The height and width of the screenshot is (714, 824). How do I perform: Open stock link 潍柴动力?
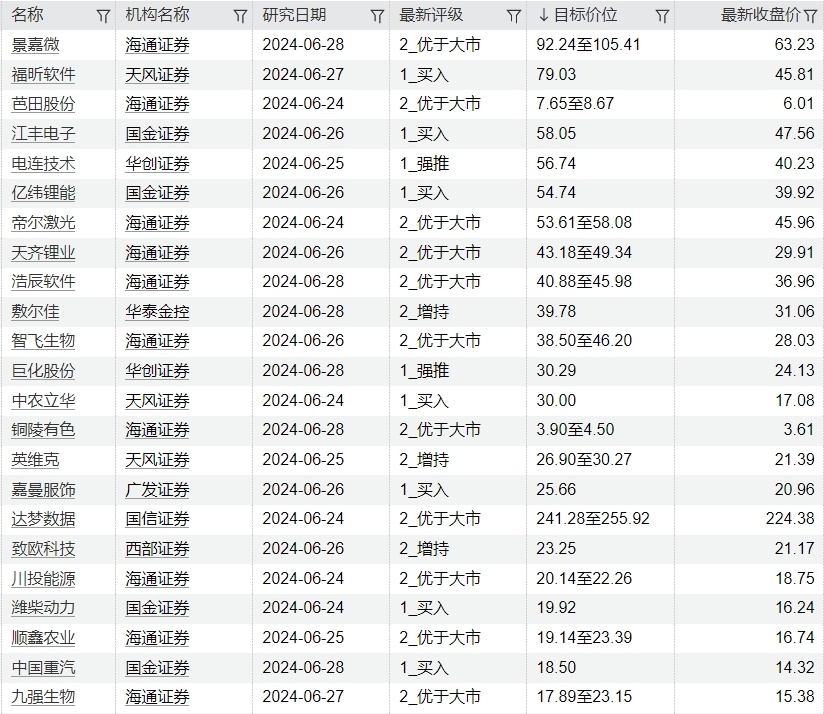(x=44, y=607)
